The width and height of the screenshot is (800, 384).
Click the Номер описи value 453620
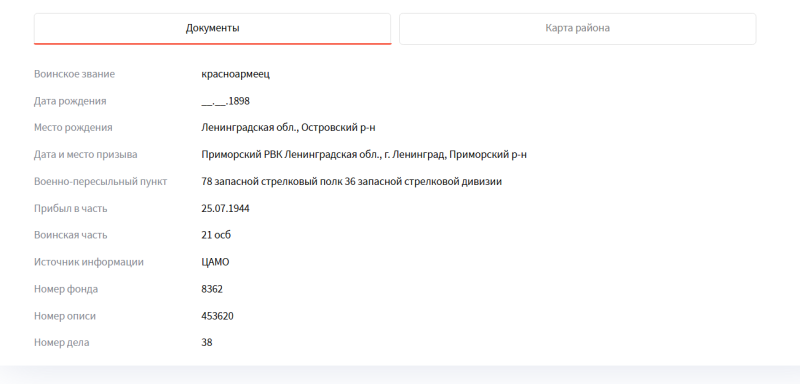point(217,316)
